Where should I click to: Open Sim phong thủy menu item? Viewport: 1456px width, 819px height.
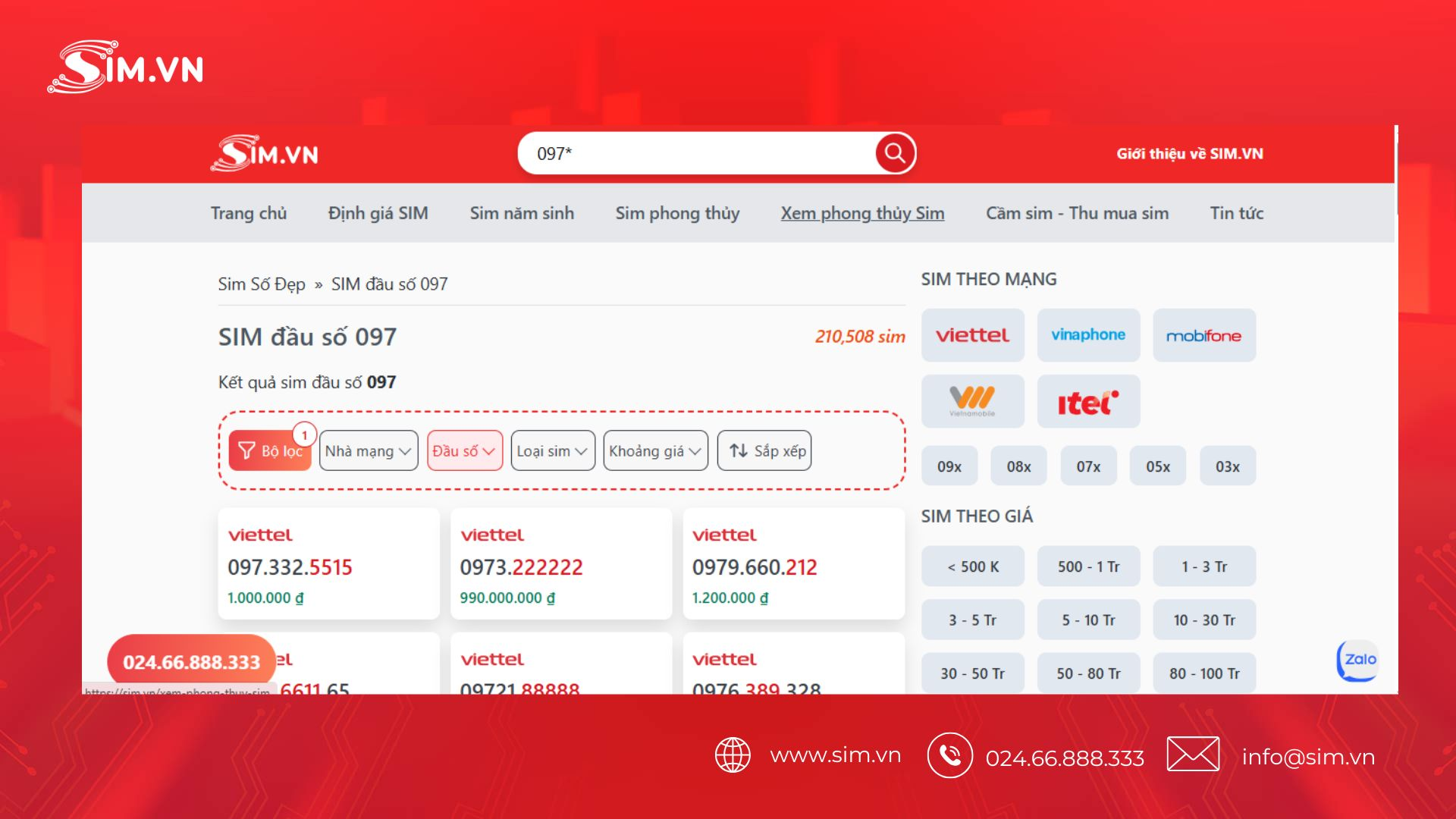[677, 213]
